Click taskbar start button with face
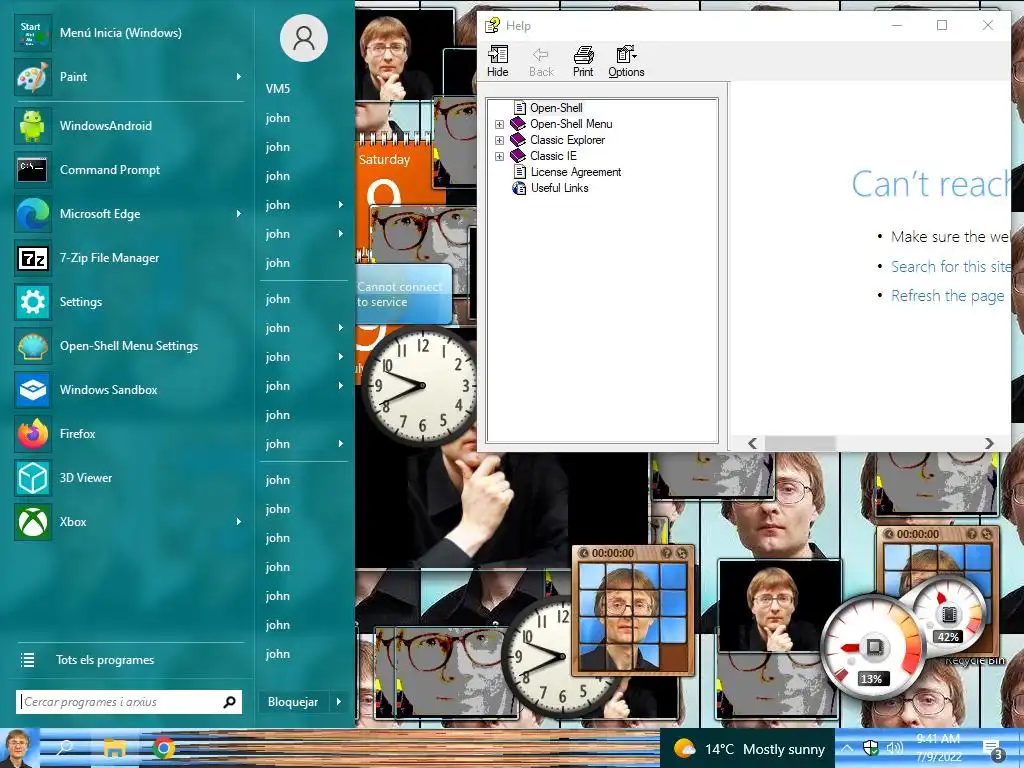The height and width of the screenshot is (768, 1024). tap(19, 748)
